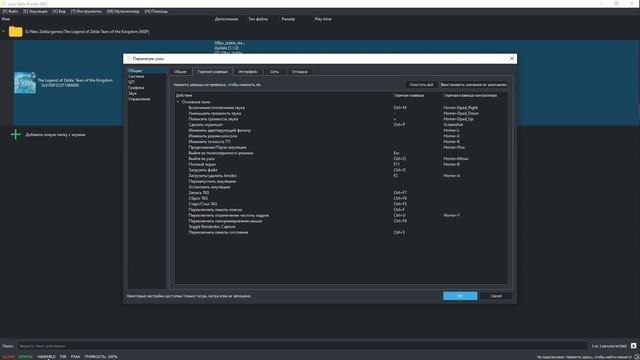
Task: Toggle the FSR filter status bar button
Action: point(63,357)
